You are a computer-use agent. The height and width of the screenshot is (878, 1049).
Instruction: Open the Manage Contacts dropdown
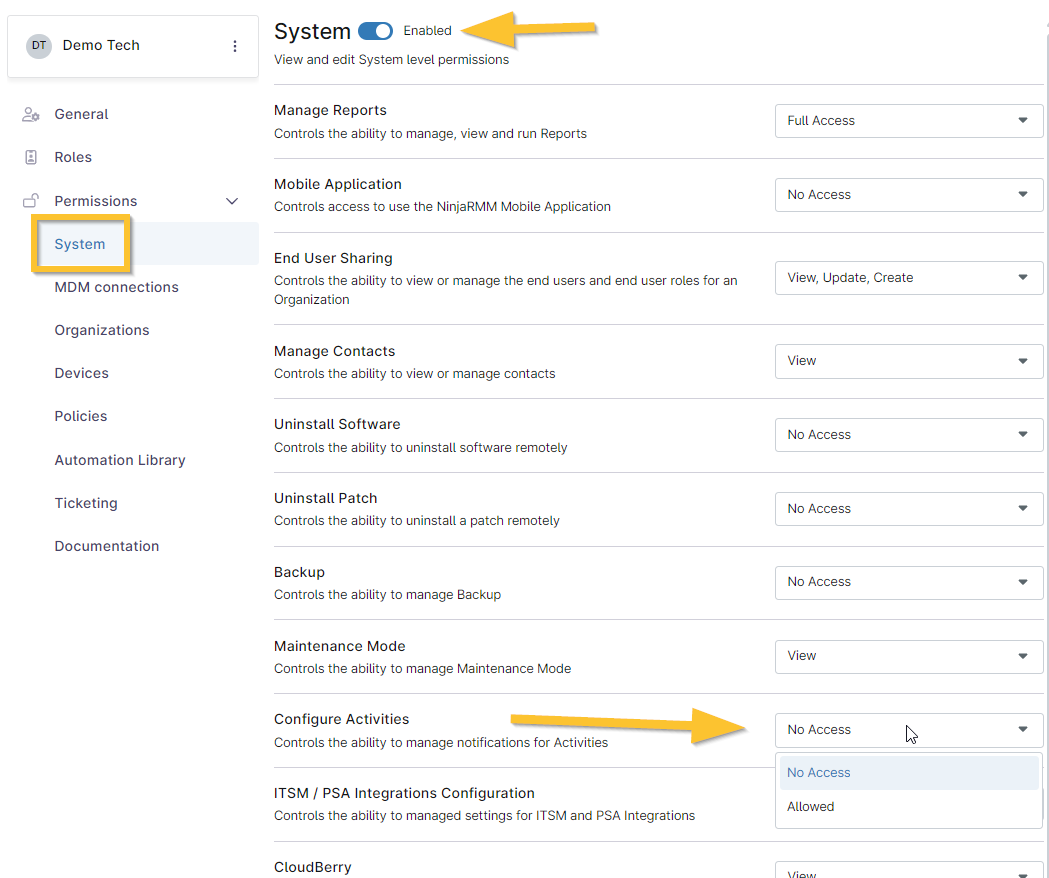coord(908,361)
